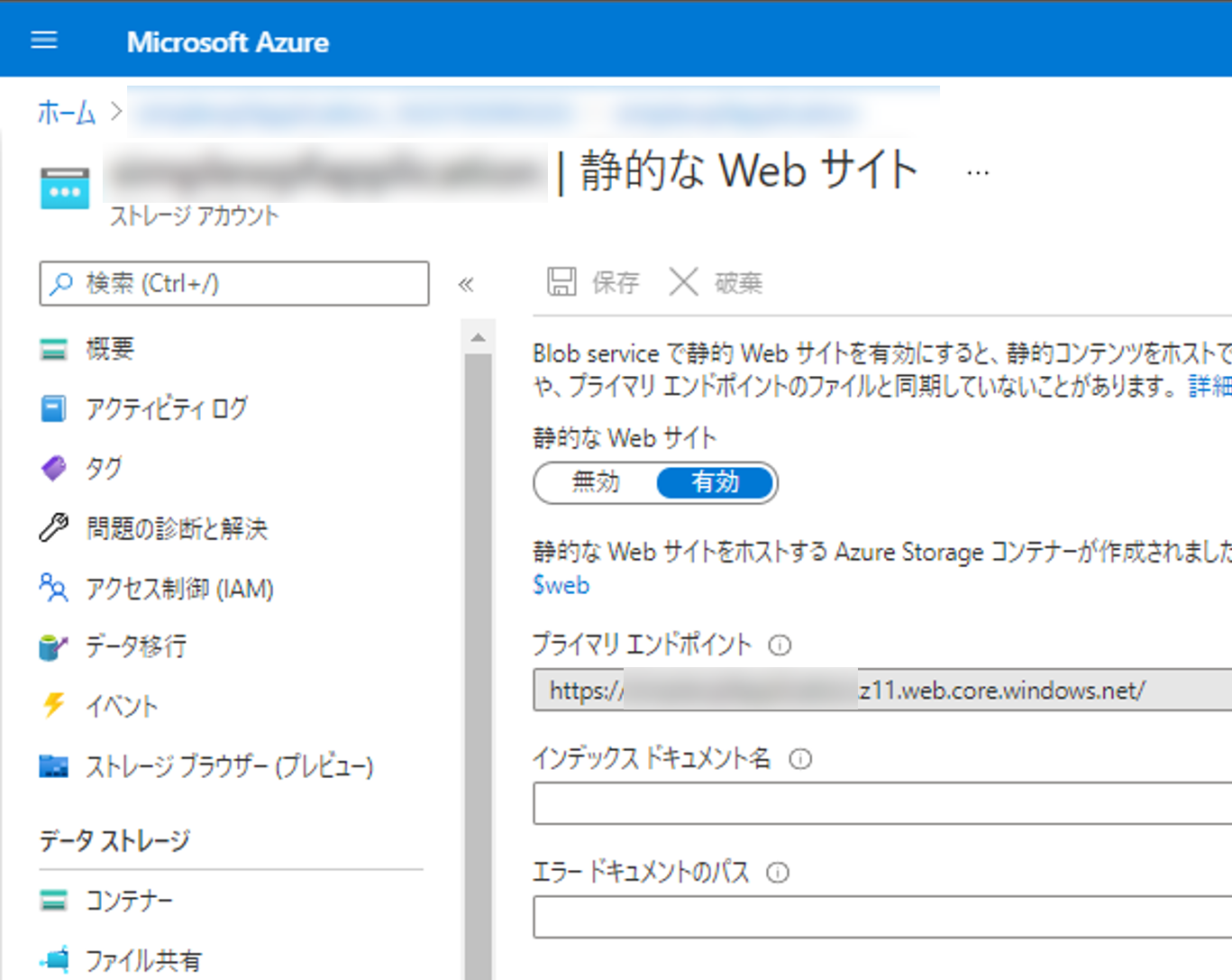Collapse the left sidebar with chevron
This screenshot has height=980, width=1232.
pos(466,285)
